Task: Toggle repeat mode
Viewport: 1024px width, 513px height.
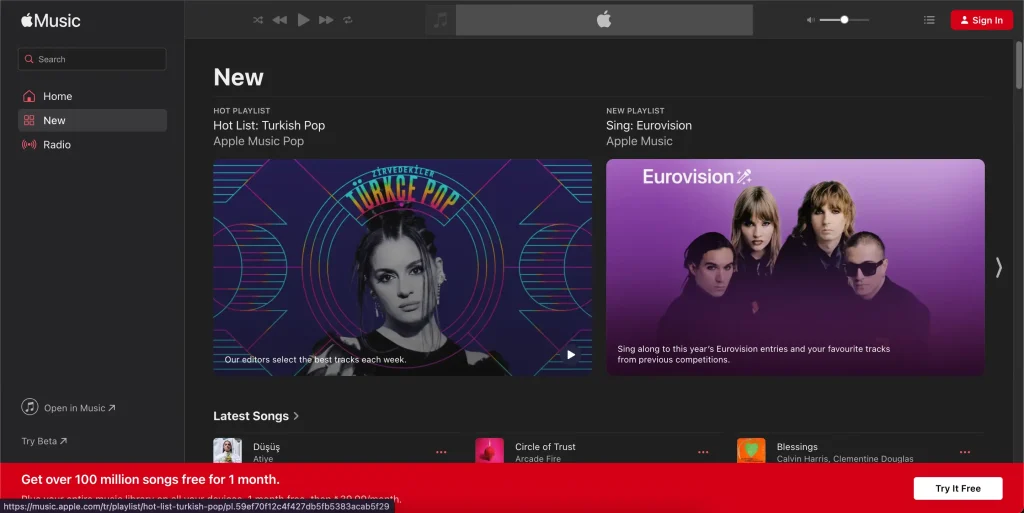Action: point(348,20)
